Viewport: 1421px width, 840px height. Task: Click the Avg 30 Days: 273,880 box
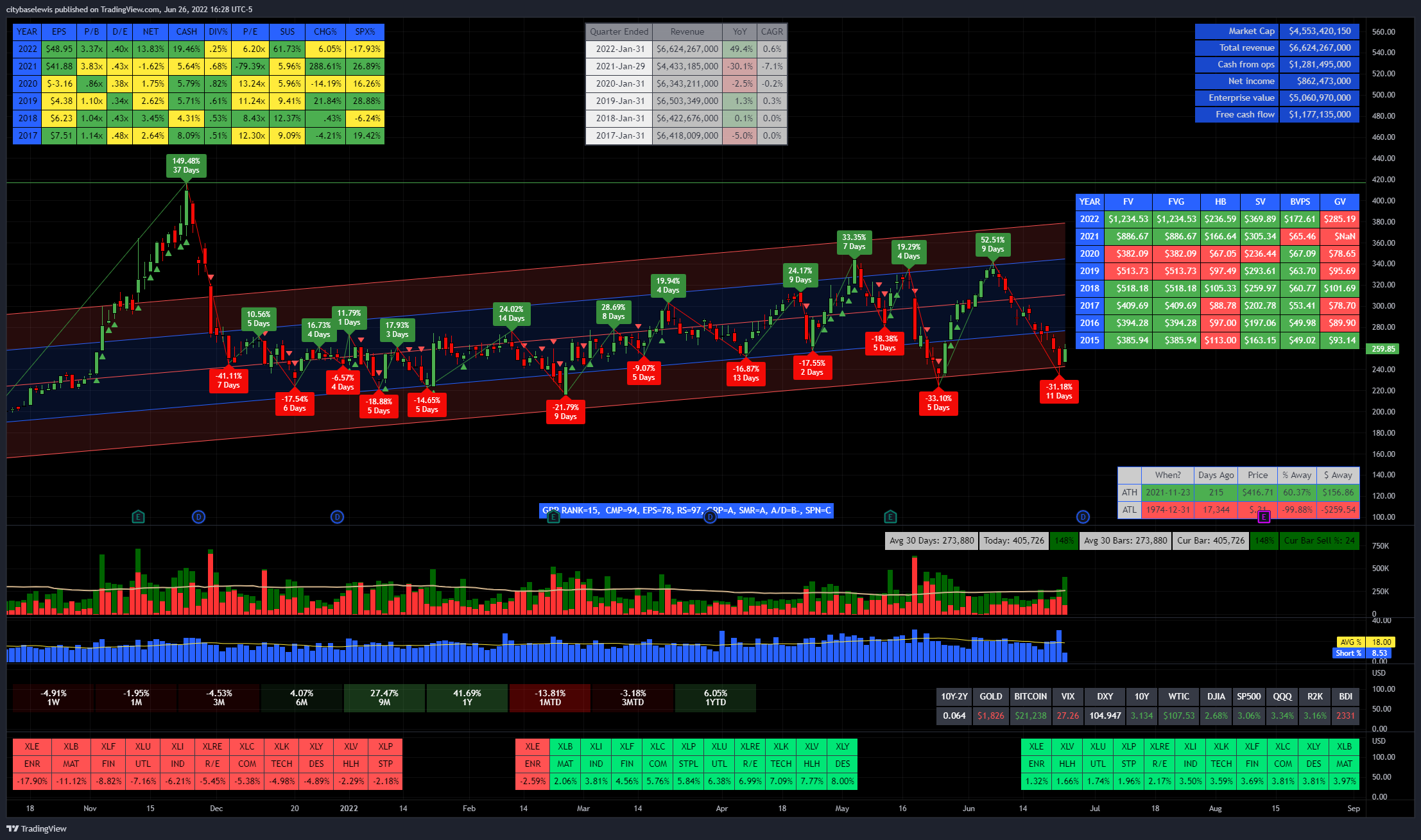pyautogui.click(x=932, y=541)
